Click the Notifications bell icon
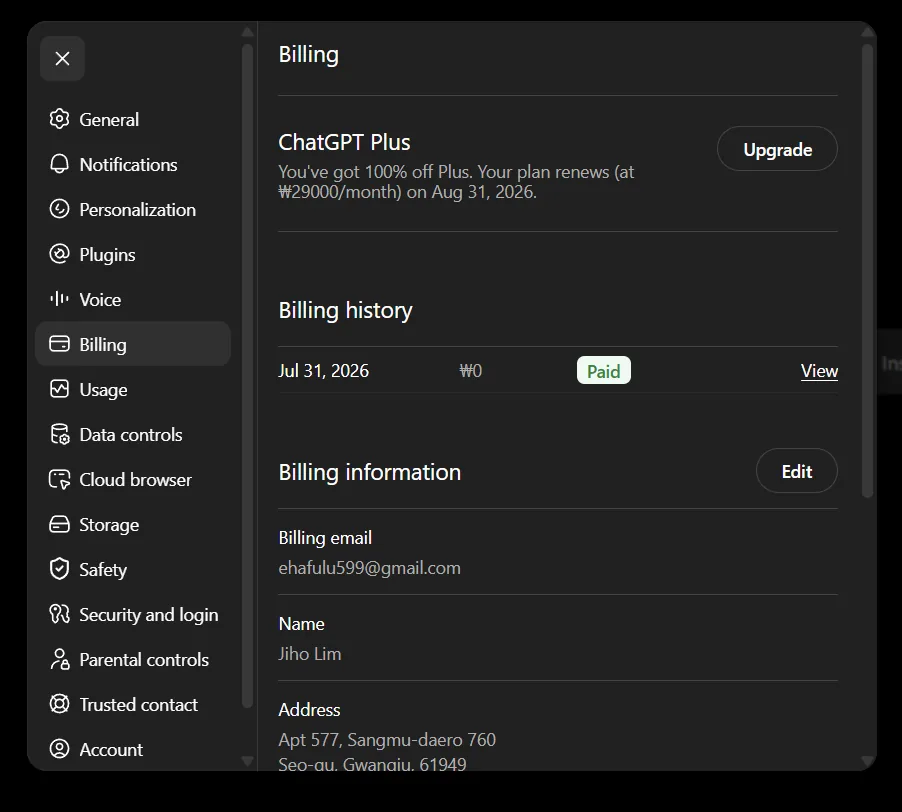902x812 pixels. pyautogui.click(x=59, y=164)
